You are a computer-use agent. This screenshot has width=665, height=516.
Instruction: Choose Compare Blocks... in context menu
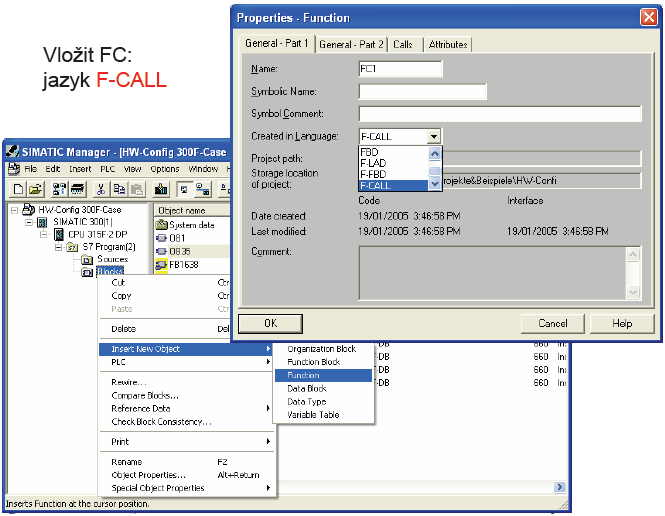[x=186, y=396]
